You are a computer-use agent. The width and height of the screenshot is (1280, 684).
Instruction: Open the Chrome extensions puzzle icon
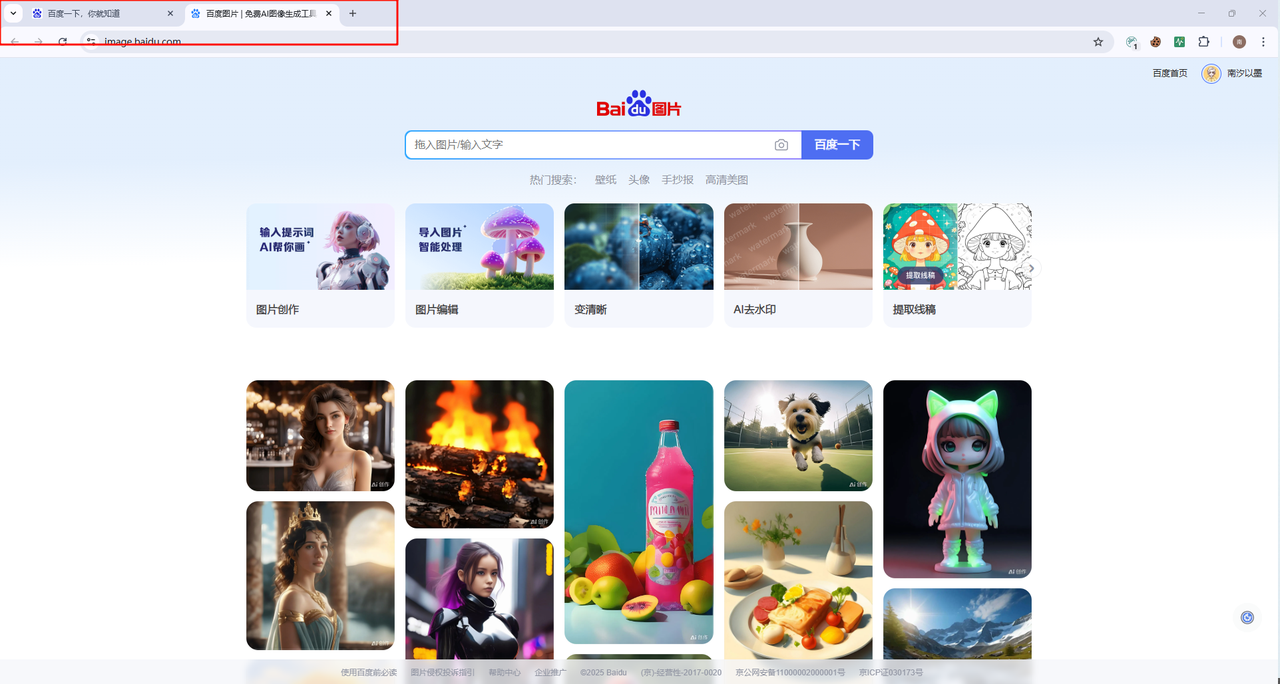click(1203, 42)
